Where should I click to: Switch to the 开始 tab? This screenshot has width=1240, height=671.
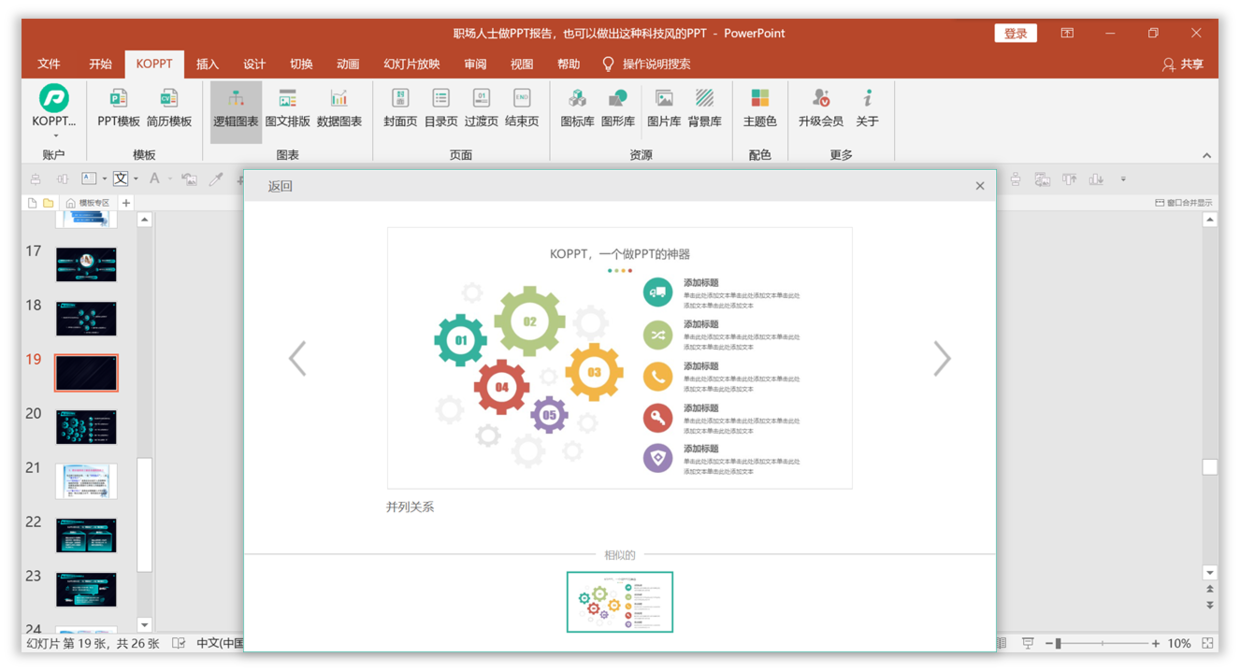coord(100,64)
